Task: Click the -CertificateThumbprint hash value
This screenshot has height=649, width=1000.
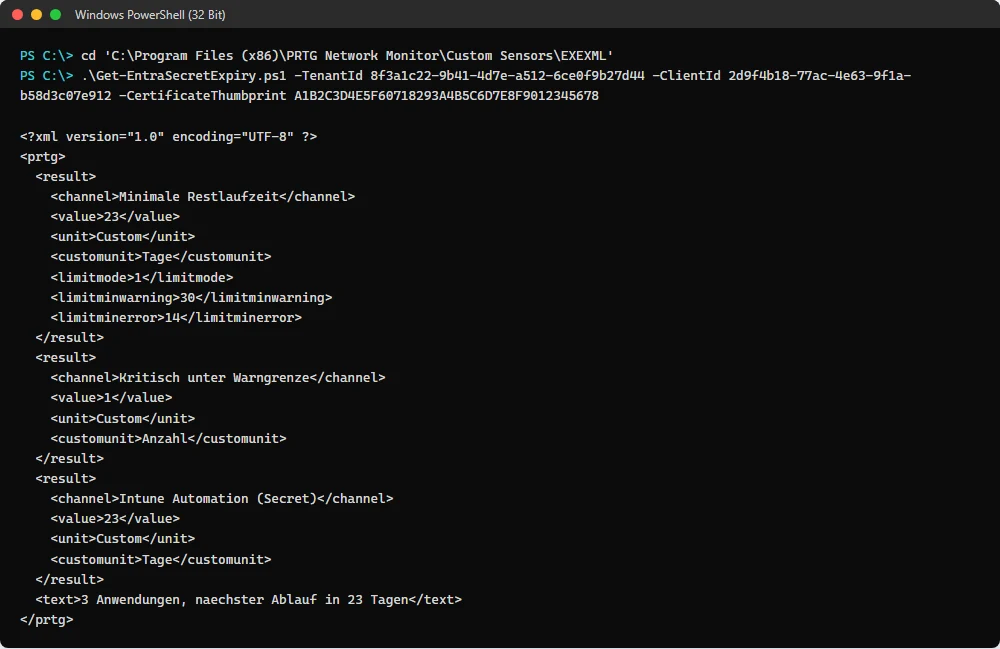Action: tap(446, 96)
